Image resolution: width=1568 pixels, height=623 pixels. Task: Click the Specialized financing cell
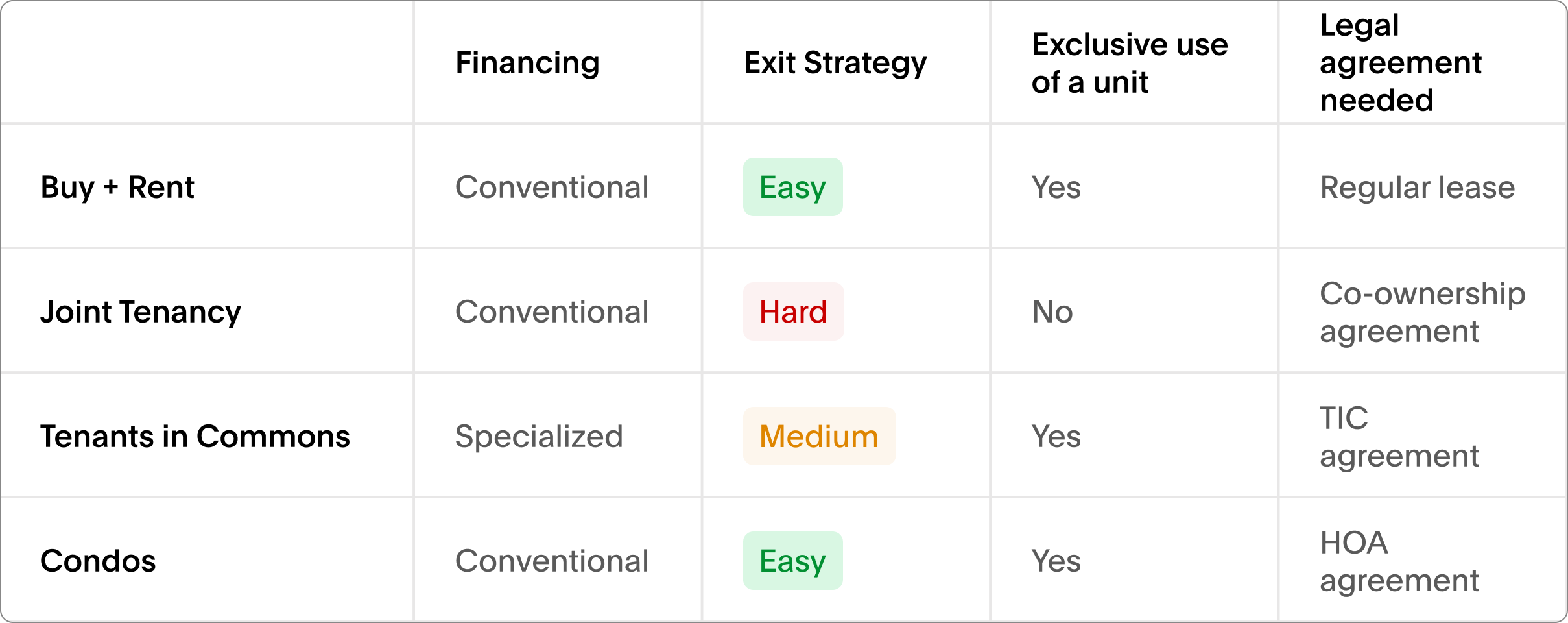pos(539,437)
